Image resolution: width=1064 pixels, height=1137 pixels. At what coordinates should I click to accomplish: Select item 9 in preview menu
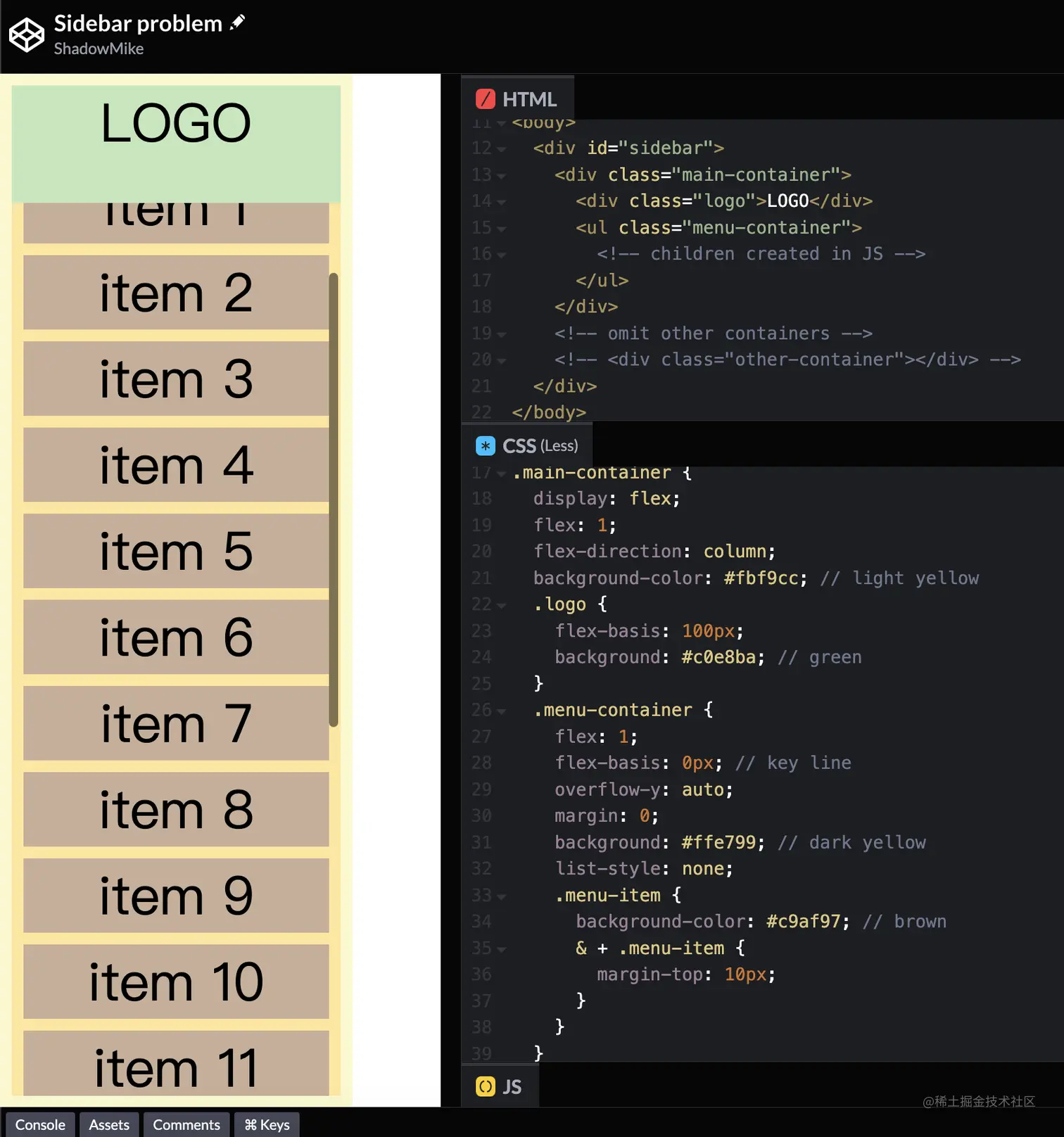(x=176, y=896)
